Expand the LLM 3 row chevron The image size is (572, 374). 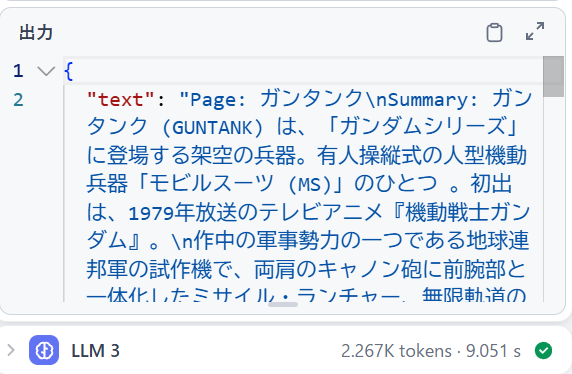[x=11, y=350]
